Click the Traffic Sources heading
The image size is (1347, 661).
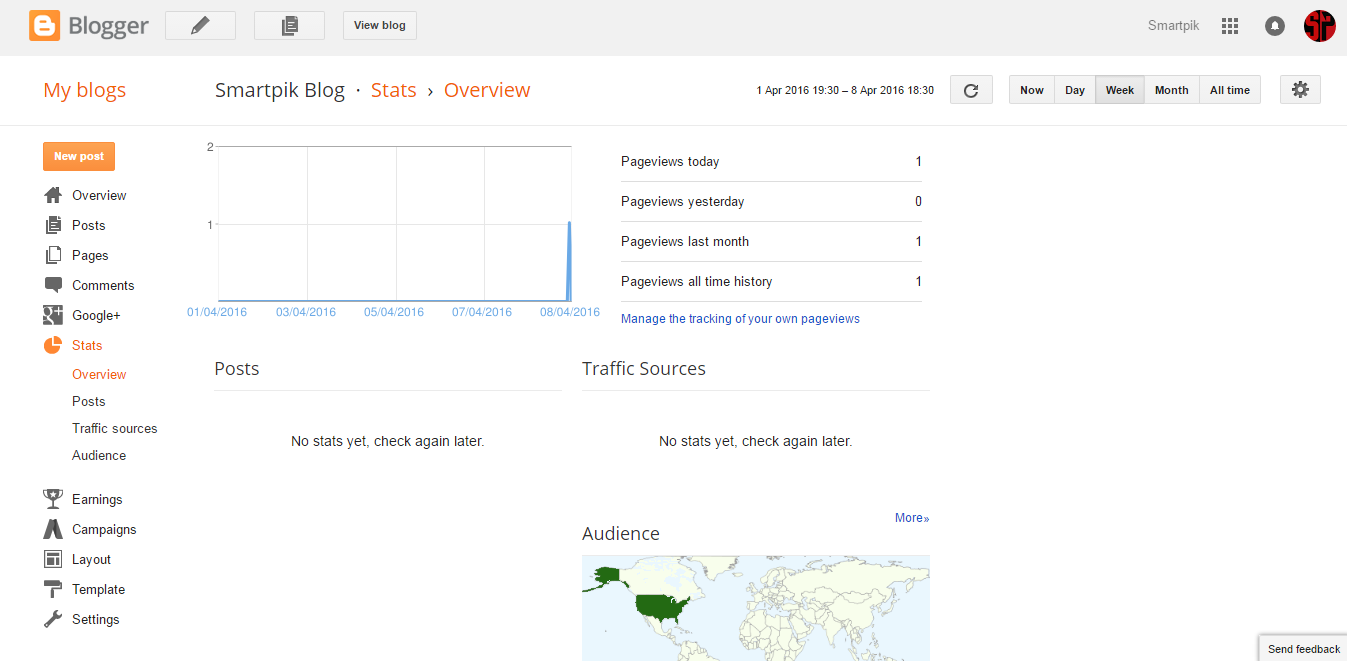click(x=644, y=369)
